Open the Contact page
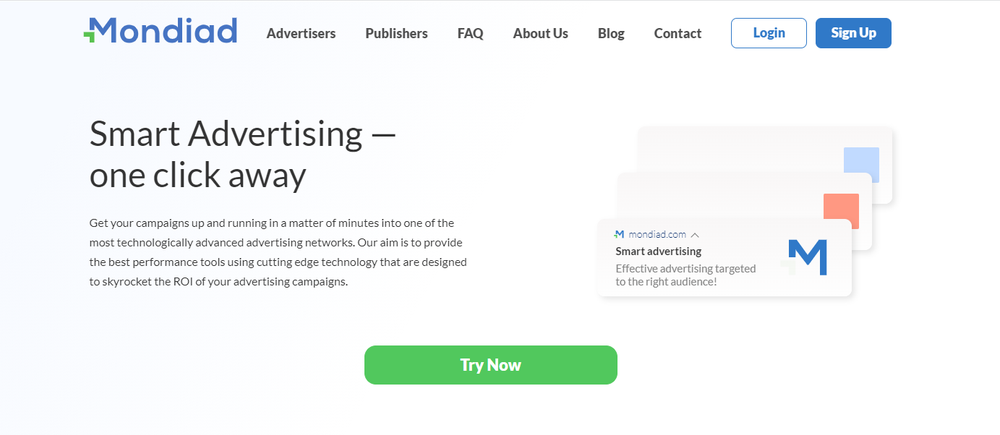This screenshot has height=435, width=1000. coord(677,33)
